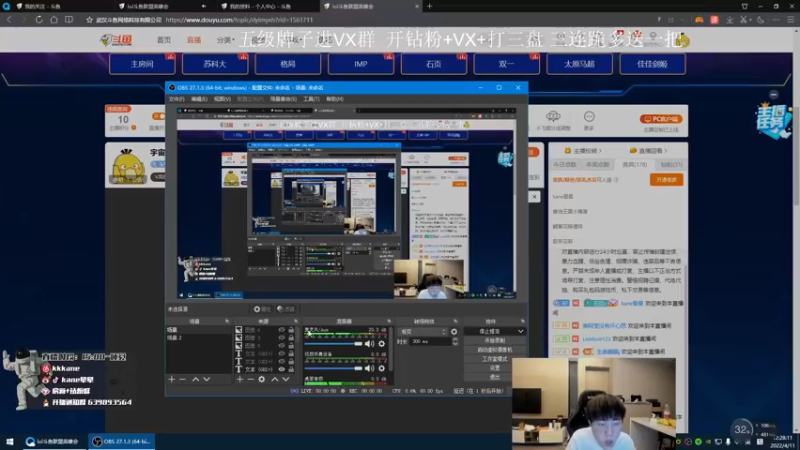The image size is (800, 450).
Task: Open the 工具(T) menu in OBS
Action: tap(311, 99)
